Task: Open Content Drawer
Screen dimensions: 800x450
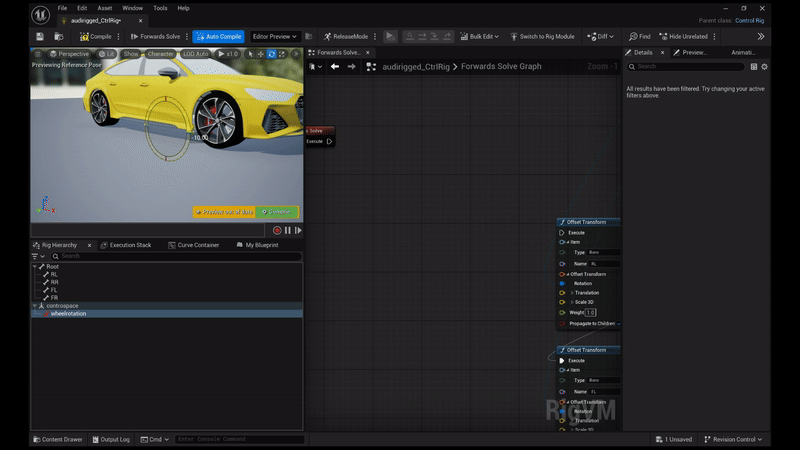Action: click(58, 439)
